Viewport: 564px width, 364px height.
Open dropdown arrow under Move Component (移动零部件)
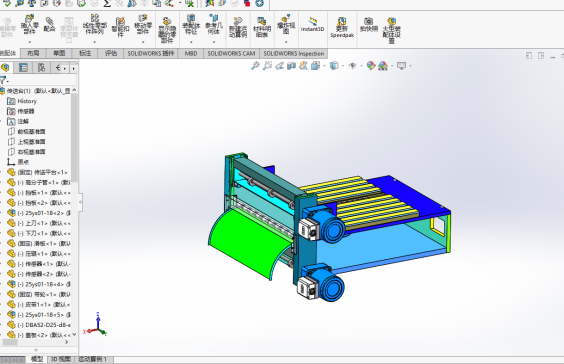[x=143, y=42]
